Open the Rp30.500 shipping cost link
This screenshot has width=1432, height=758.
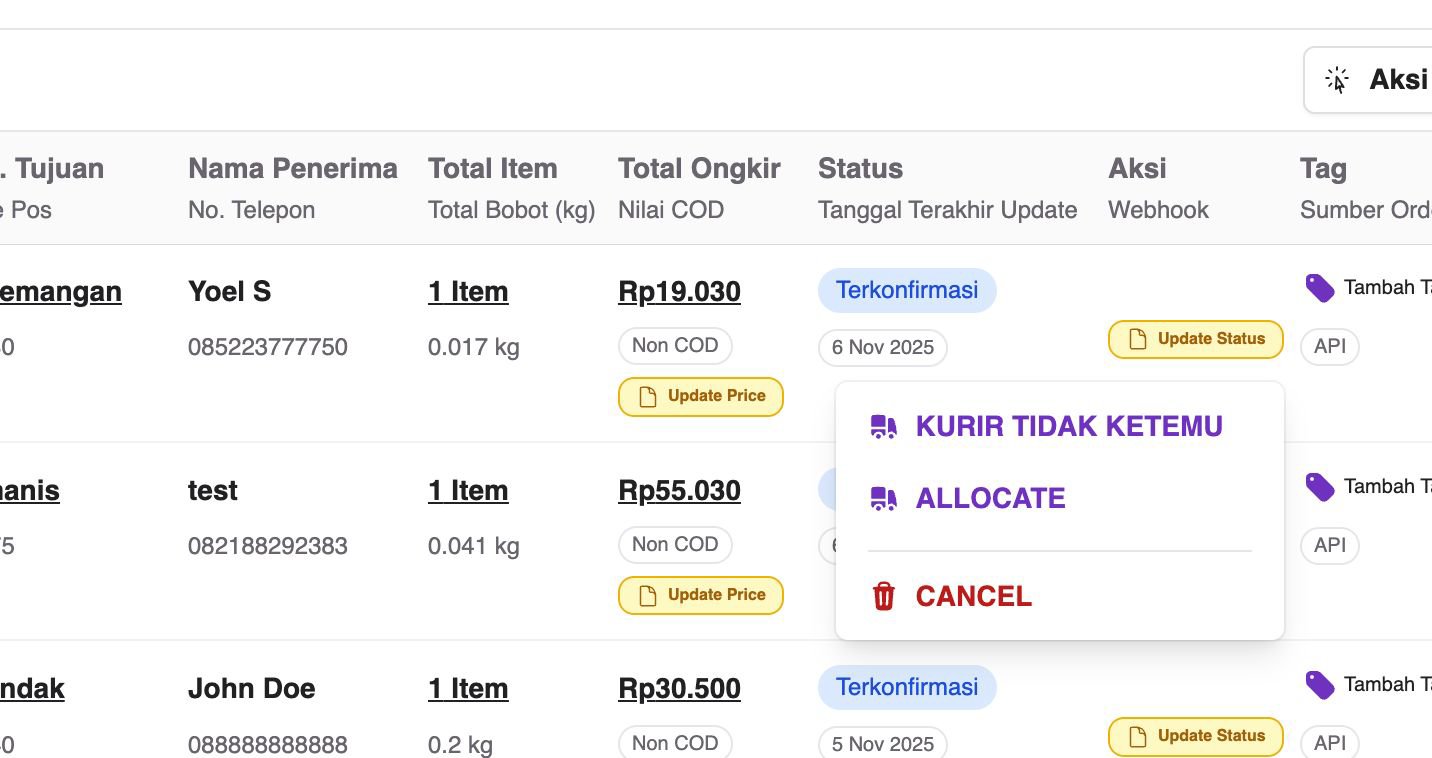pos(679,689)
